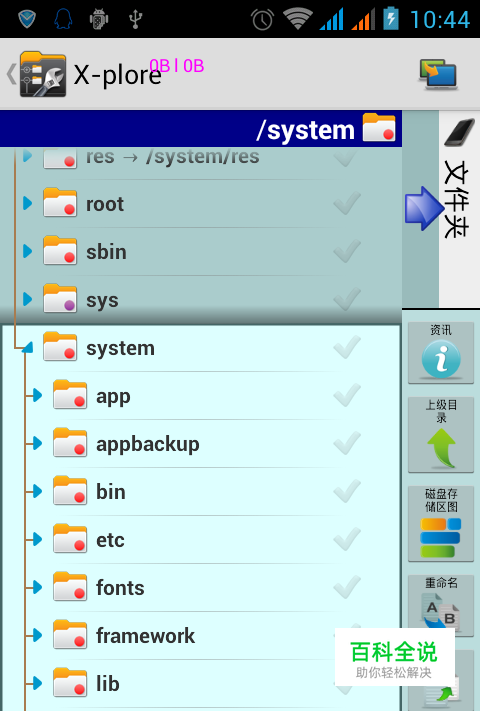
Task: Tap the X-plore app logo icon
Action: (x=43, y=74)
